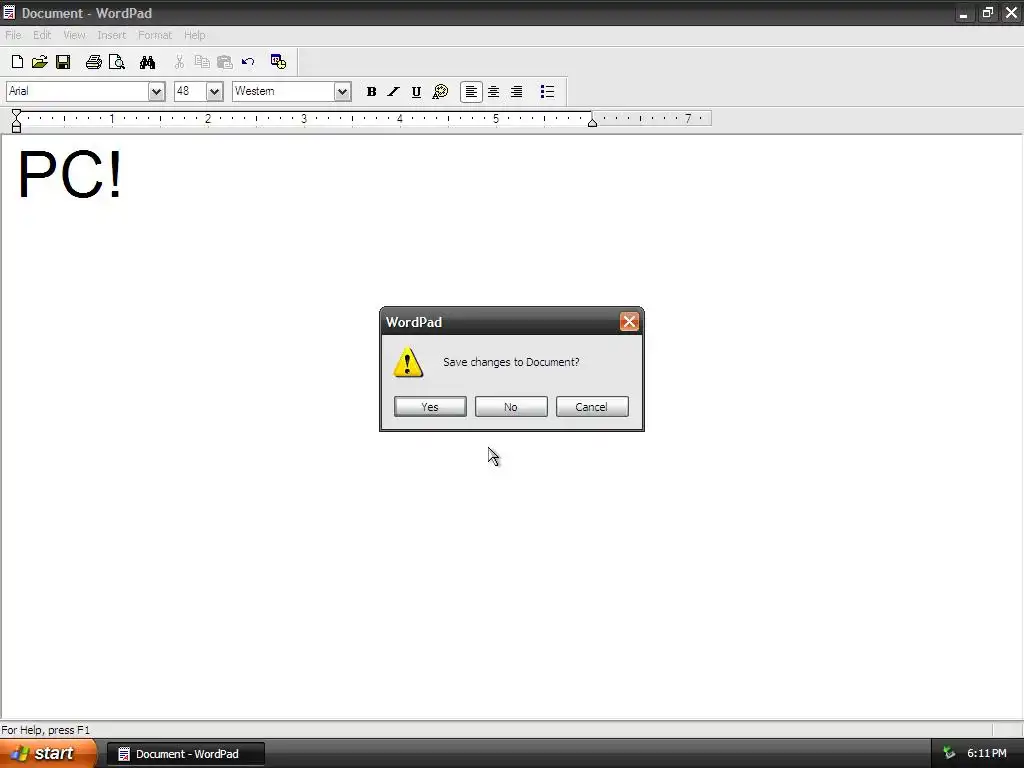This screenshot has width=1024, height=768.
Task: Save using the floppy disk icon
Action: point(63,62)
